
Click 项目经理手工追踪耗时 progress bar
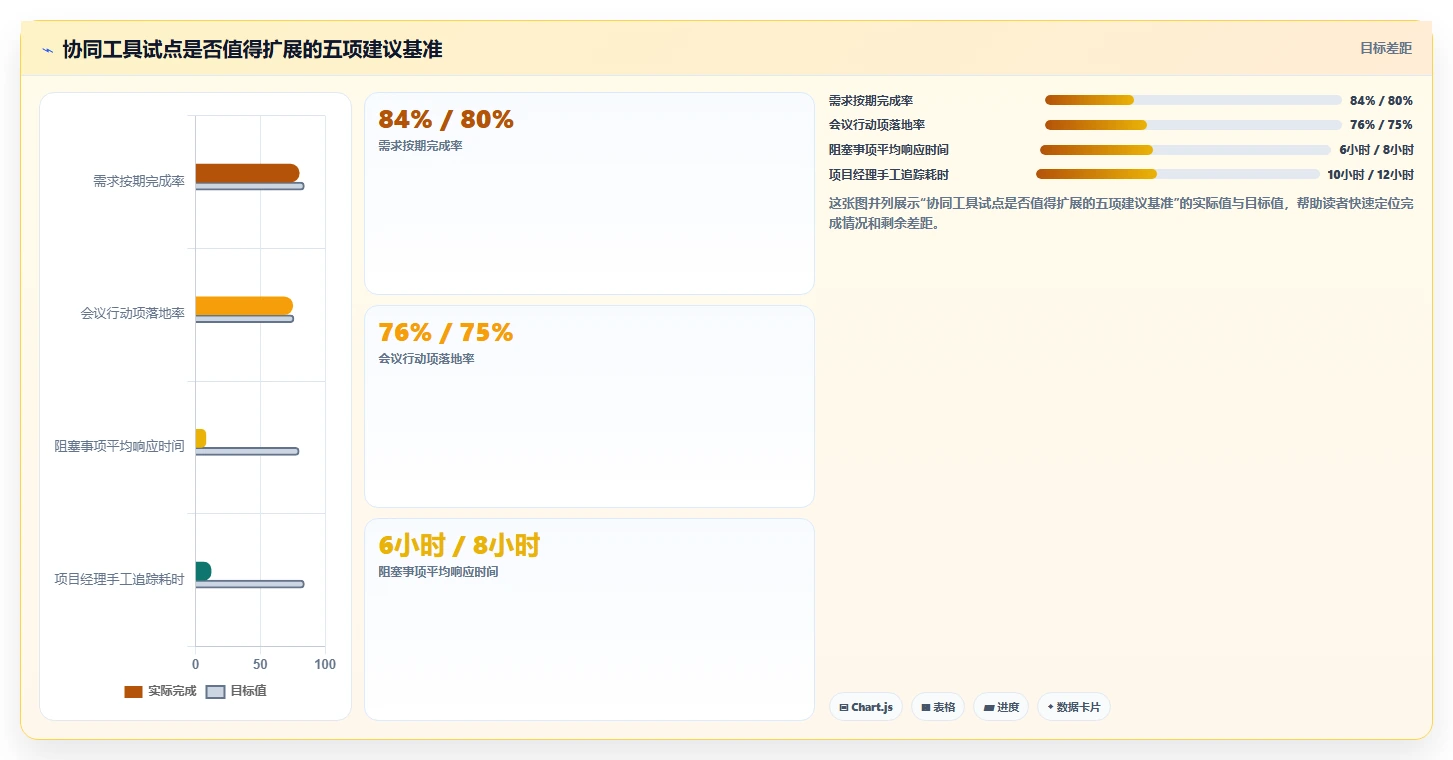click(x=1178, y=174)
